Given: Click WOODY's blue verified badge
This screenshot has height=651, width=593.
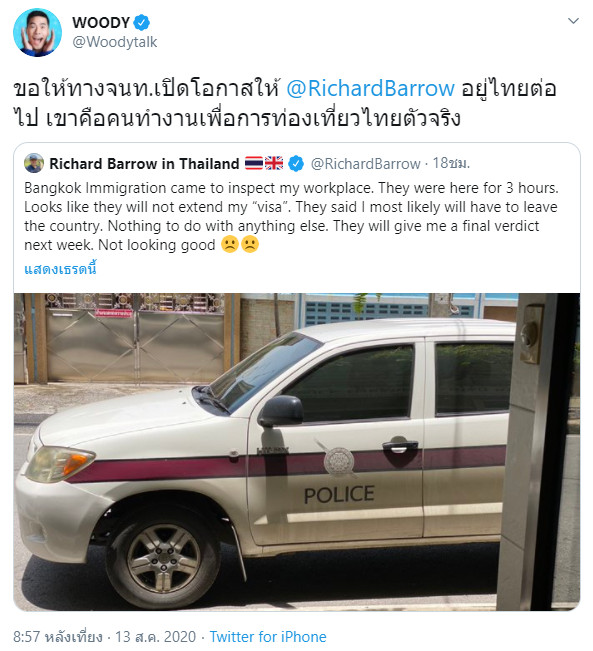Looking at the screenshot, I should point(142,22).
